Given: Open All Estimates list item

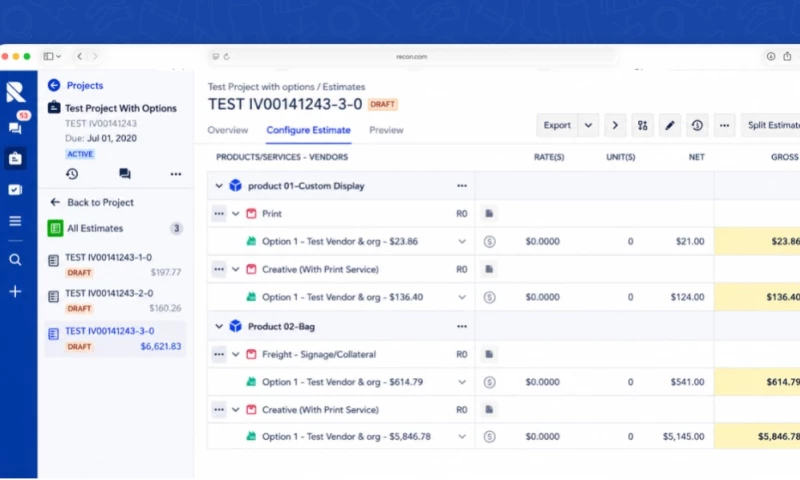Looking at the screenshot, I should 116,228.
